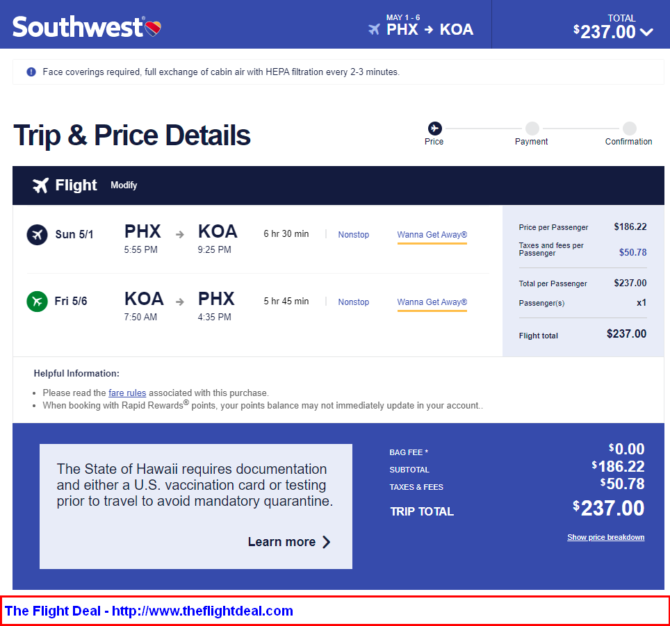The height and width of the screenshot is (626, 670).
Task: Click the green returning flight icon for Fri 5/6
Action: [x=37, y=301]
